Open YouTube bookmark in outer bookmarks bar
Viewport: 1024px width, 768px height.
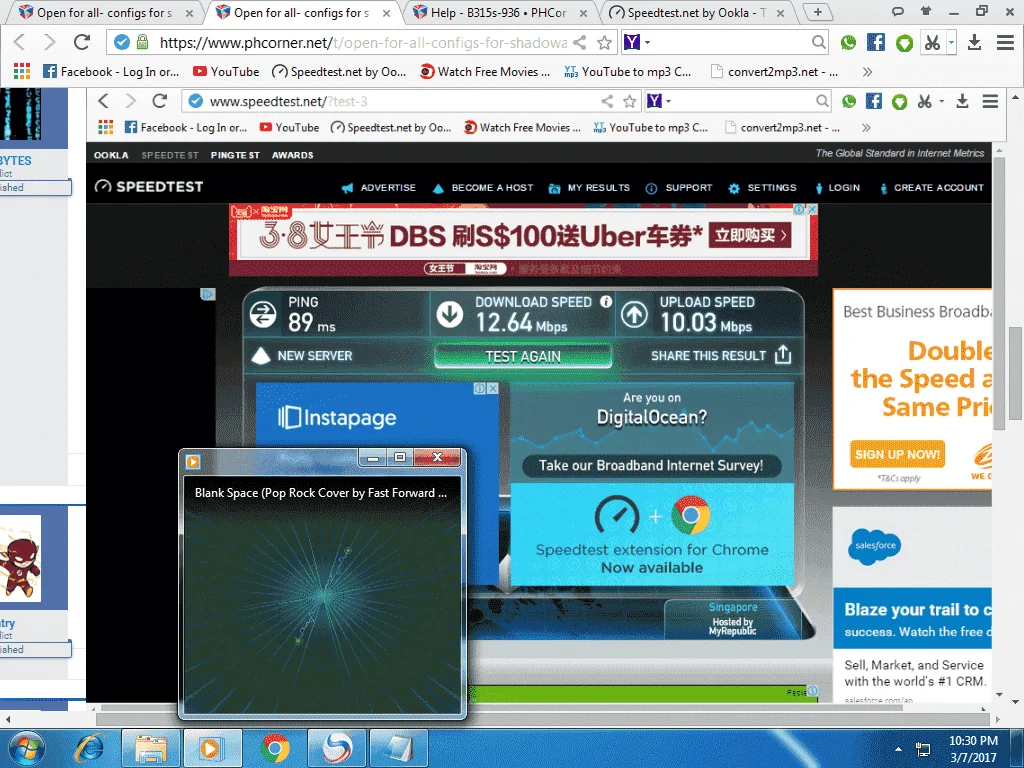(226, 72)
